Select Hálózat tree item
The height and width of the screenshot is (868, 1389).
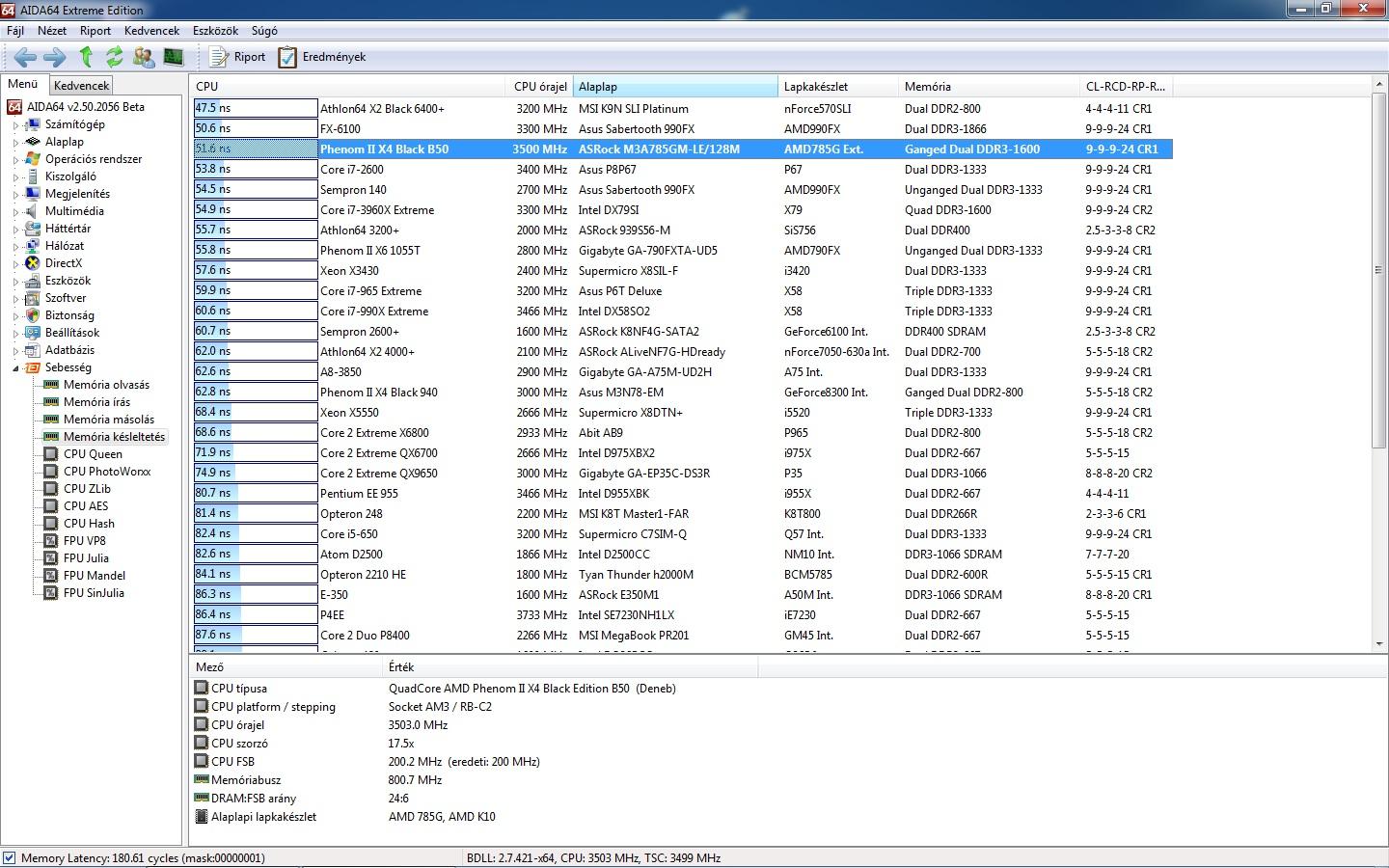pyautogui.click(x=64, y=246)
